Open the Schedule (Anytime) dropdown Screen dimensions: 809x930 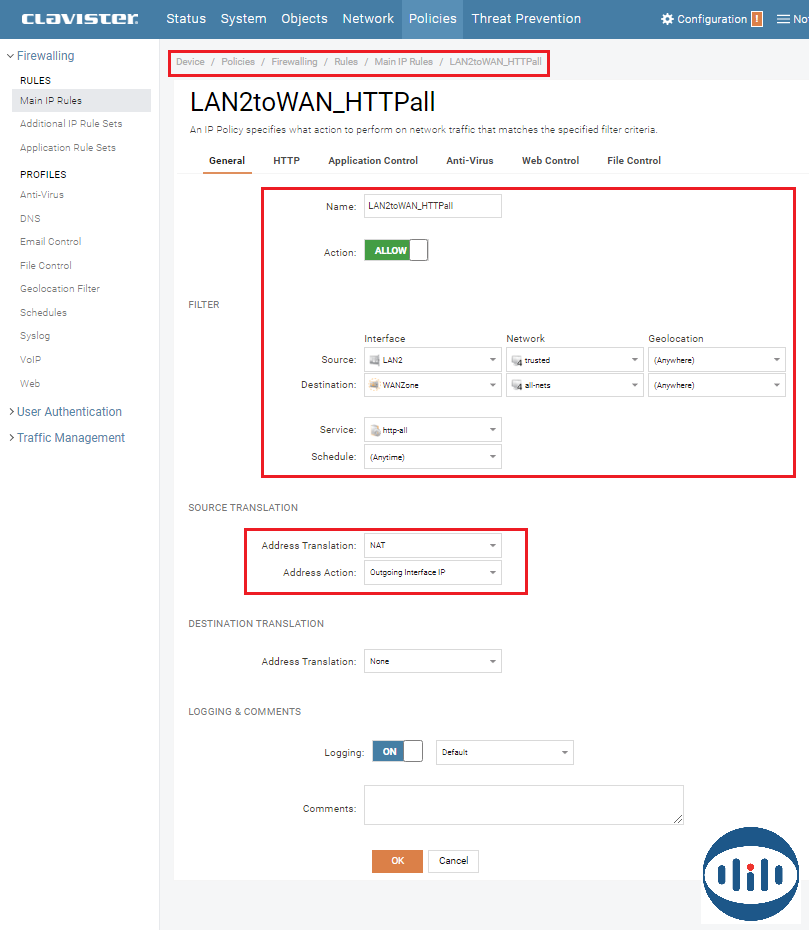click(432, 457)
